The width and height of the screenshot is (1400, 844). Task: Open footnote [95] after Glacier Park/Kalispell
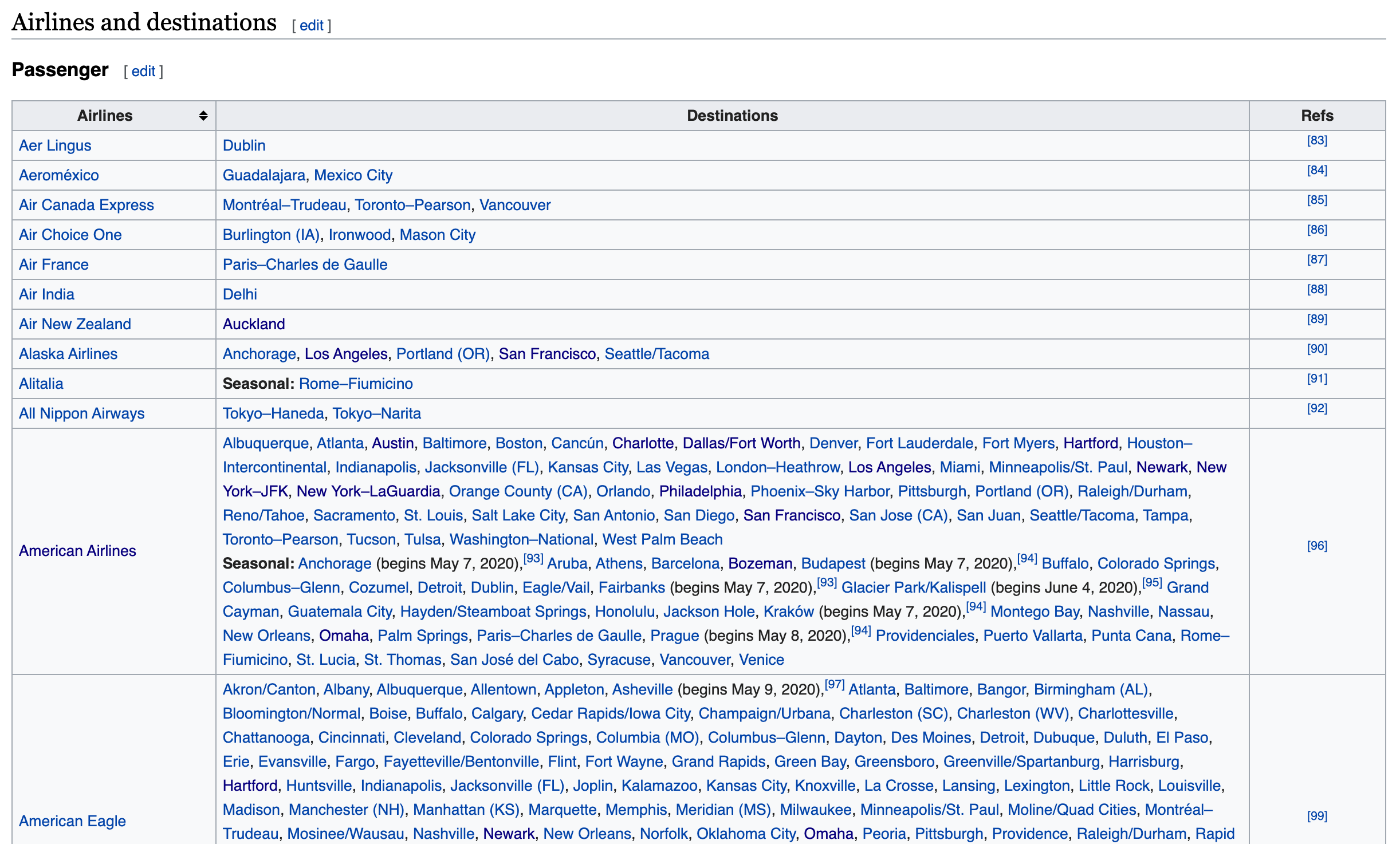(x=1152, y=582)
